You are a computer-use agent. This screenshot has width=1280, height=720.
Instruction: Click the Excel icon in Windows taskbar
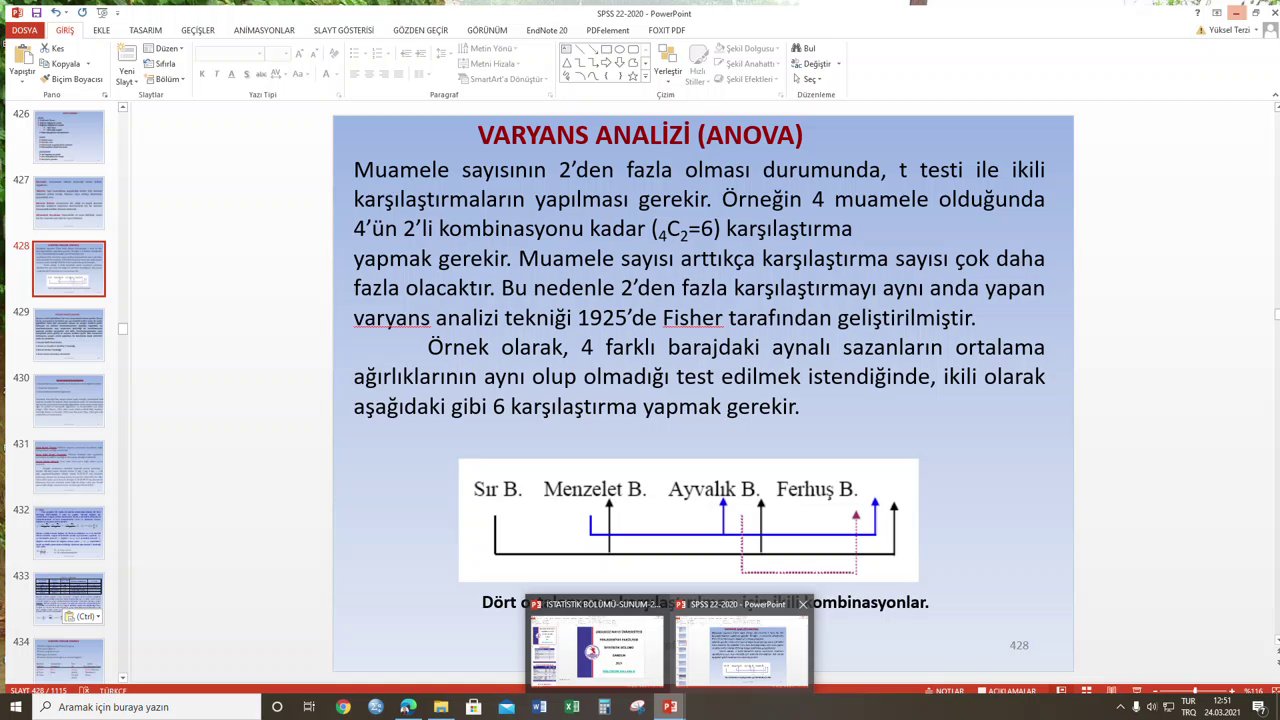pos(571,707)
